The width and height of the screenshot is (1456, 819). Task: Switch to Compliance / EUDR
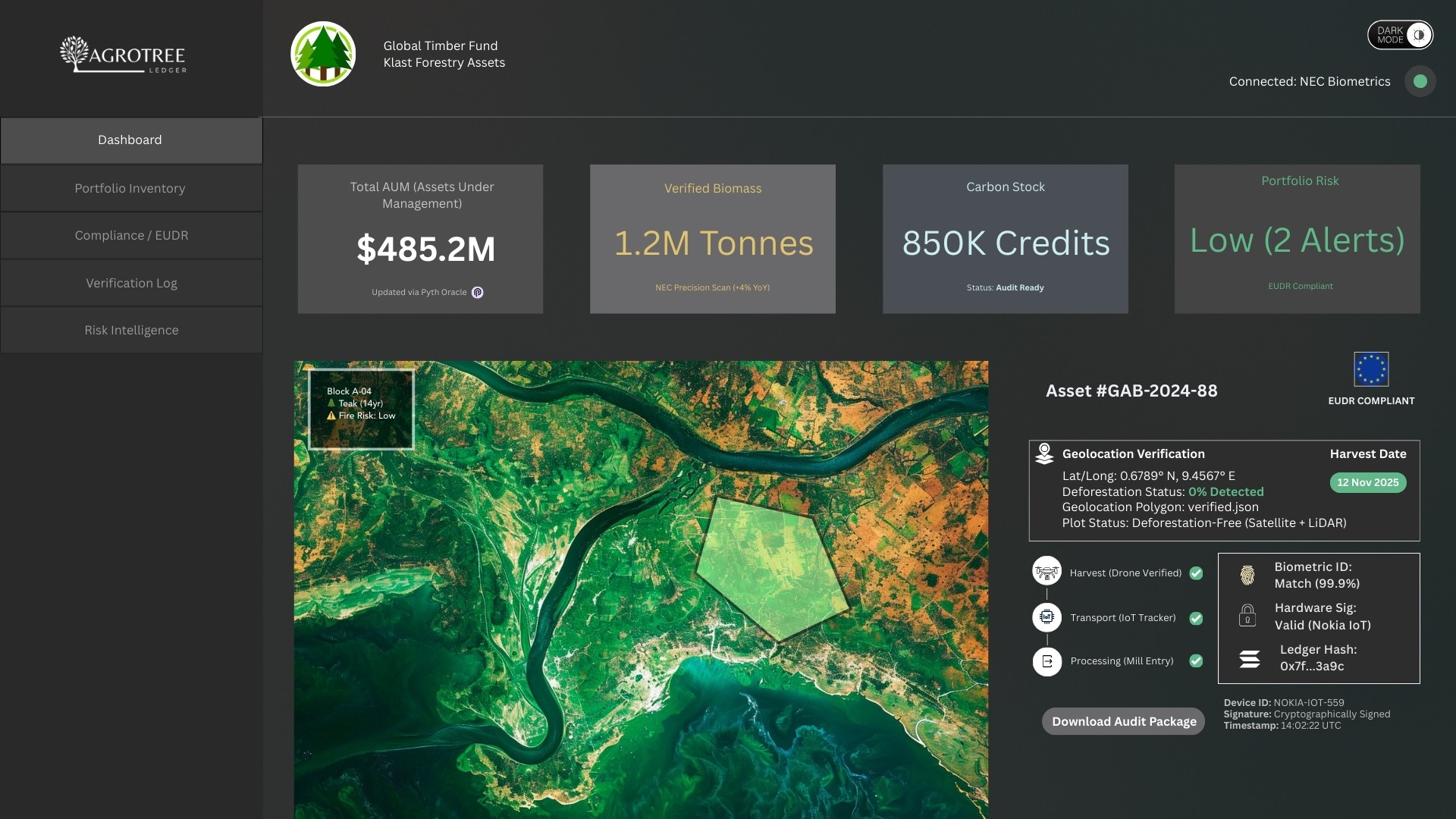(130, 235)
